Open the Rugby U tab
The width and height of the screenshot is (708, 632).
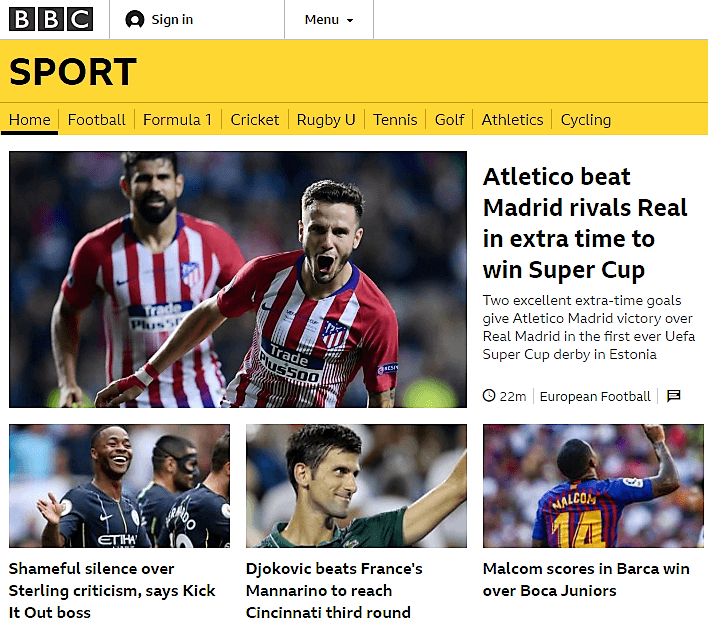(x=326, y=120)
